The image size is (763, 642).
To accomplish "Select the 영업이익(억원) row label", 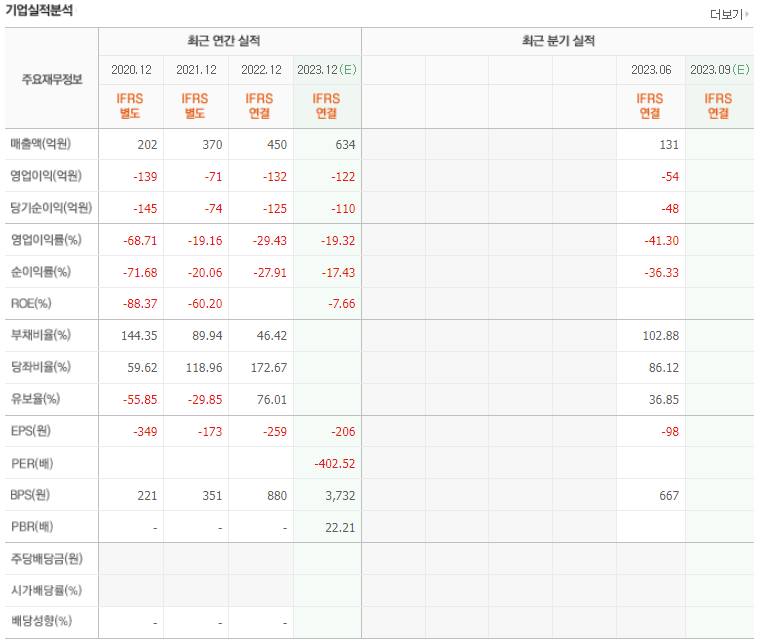I will (46, 176).
